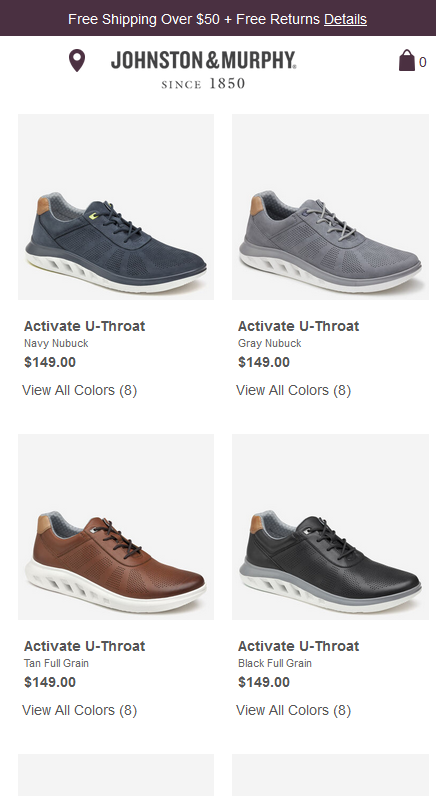The image size is (436, 796).
Task: Click the $149.00 price under Gray Nubuck
Action: point(264,362)
